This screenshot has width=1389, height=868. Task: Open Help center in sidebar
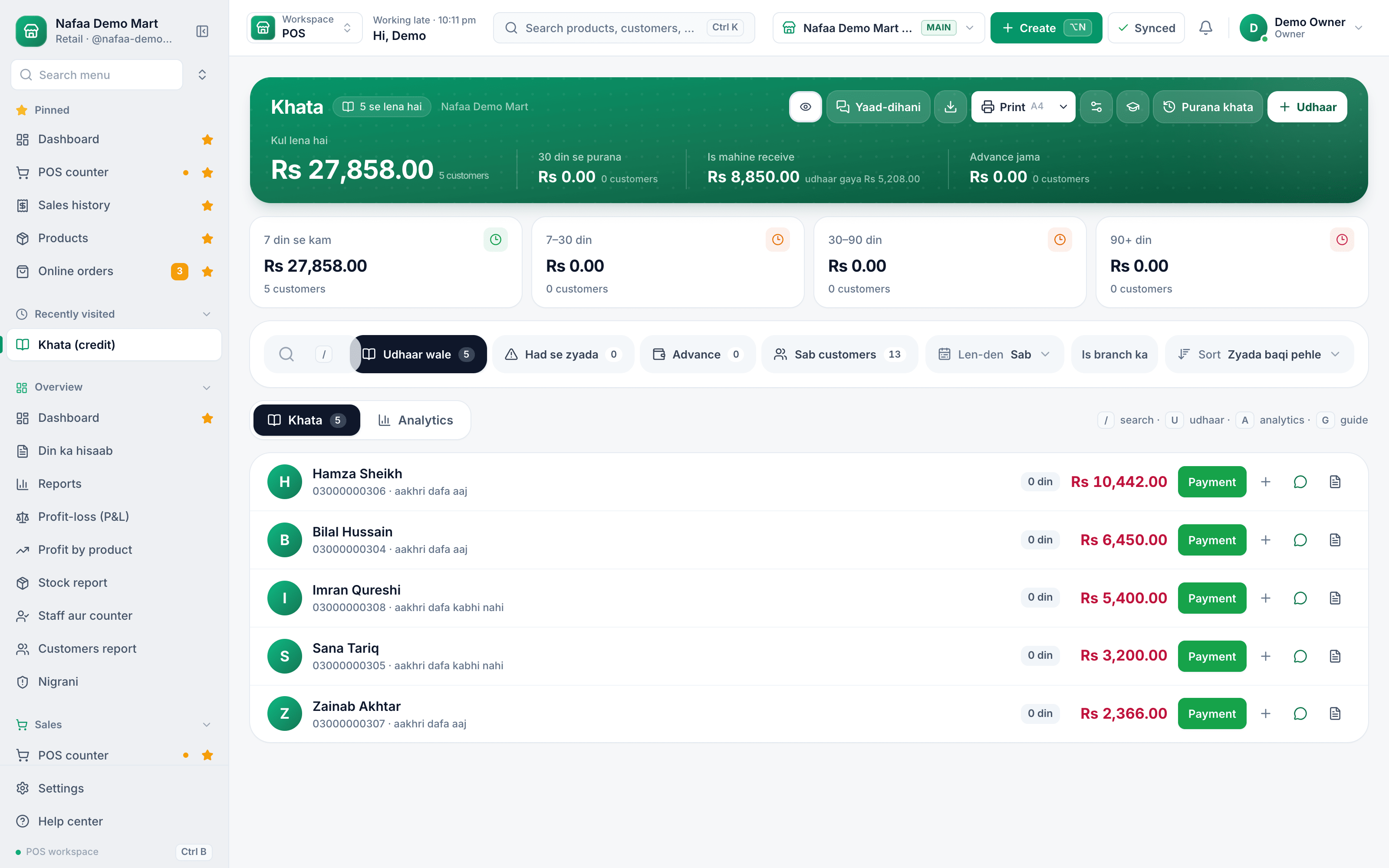coord(114,822)
